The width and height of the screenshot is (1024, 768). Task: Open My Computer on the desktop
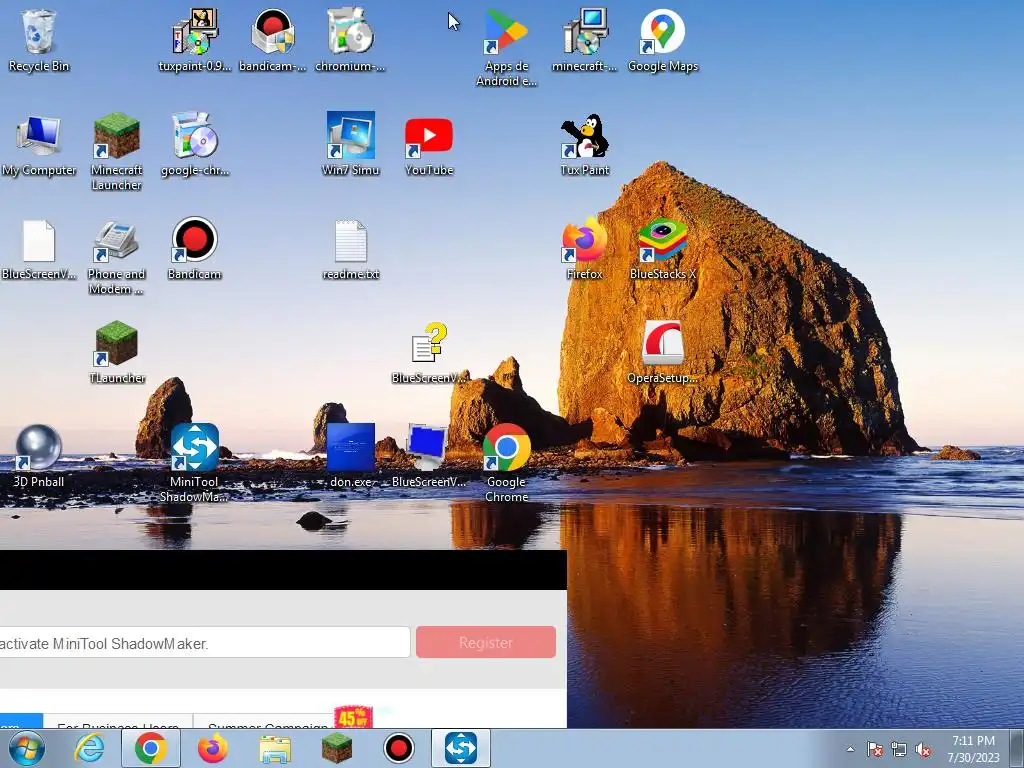pyautogui.click(x=39, y=144)
